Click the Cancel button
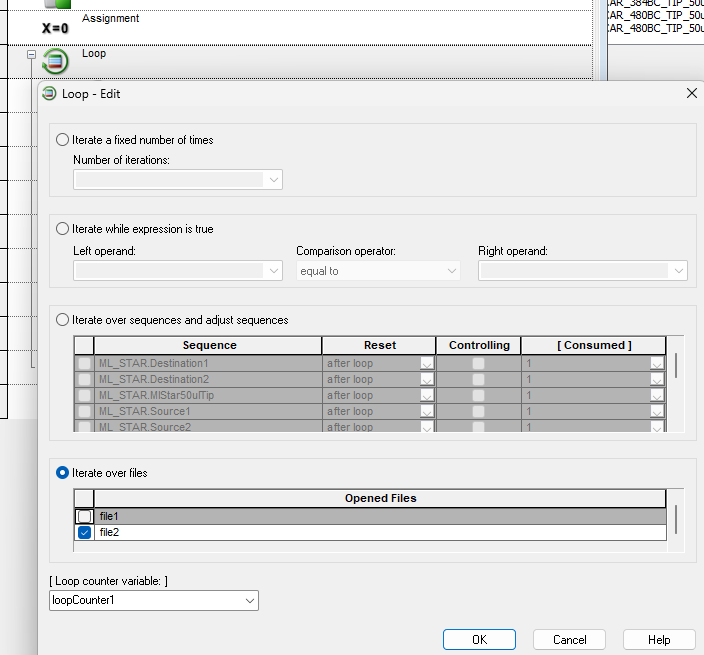Screen dimensions: 704x655 tap(569, 639)
